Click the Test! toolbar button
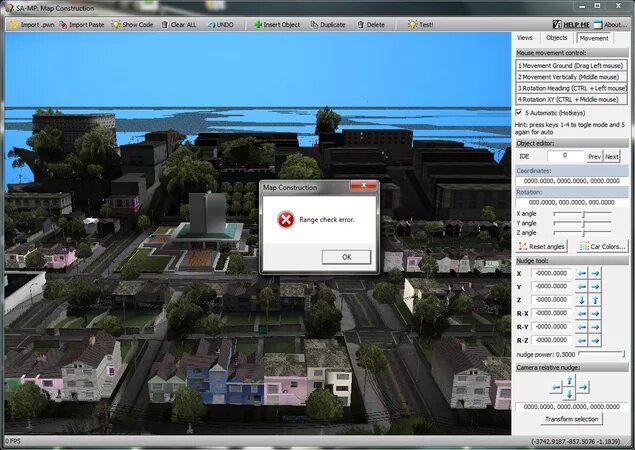Screen dimensions: 635x450 pos(421,25)
